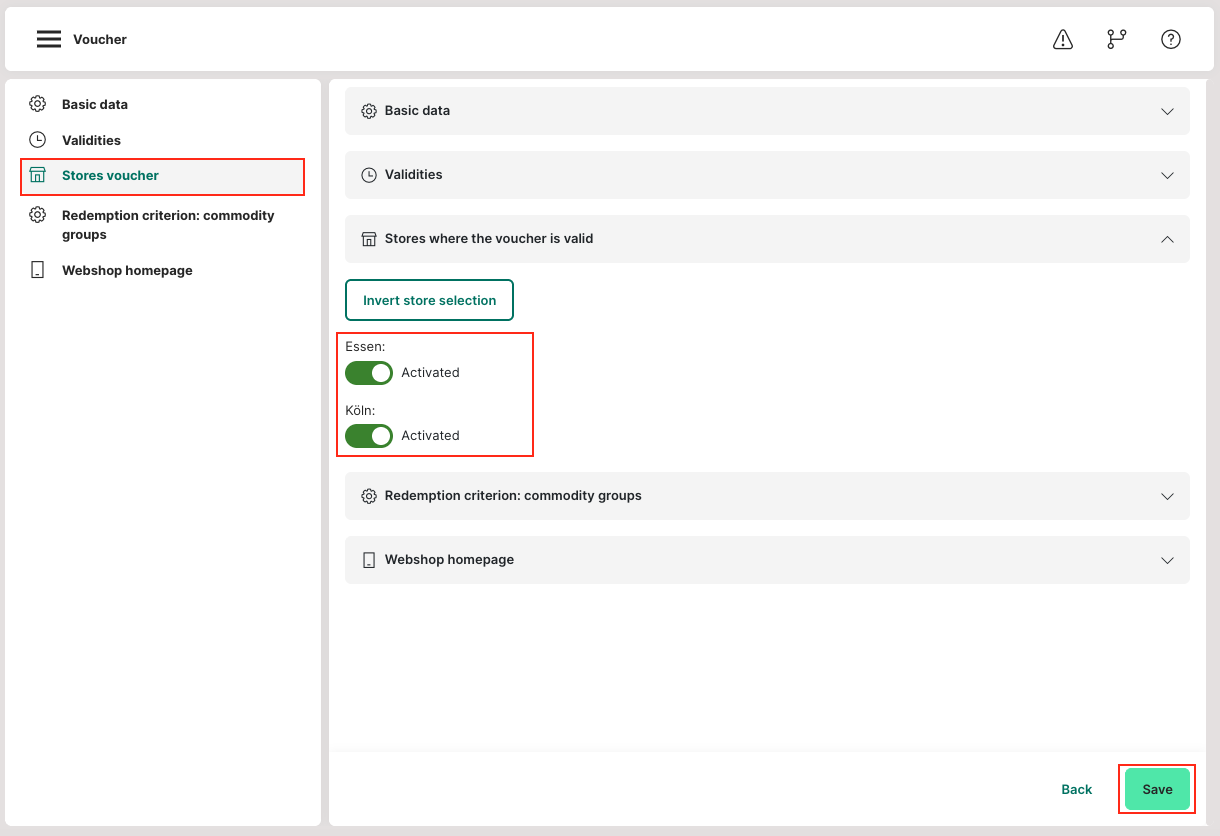The image size is (1220, 836).
Task: Click gear icon beside sidebar Basic data
Action: pyautogui.click(x=37, y=104)
